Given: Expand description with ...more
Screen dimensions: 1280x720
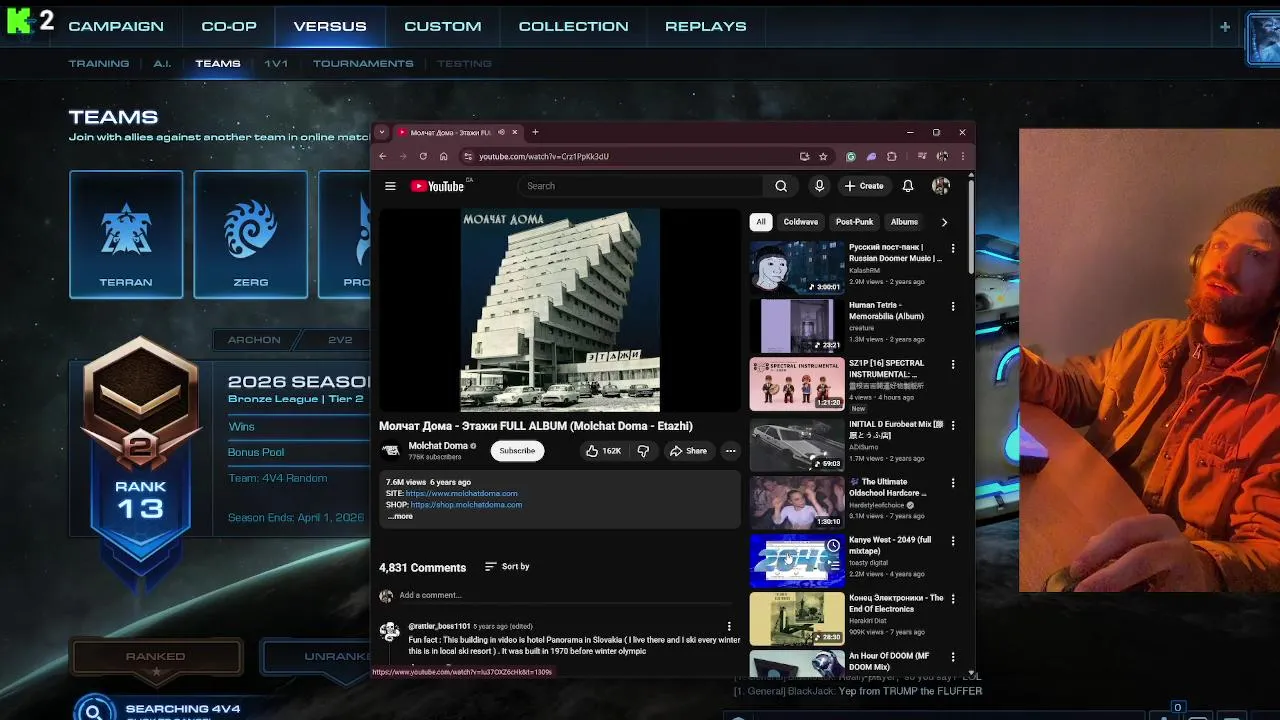Looking at the screenshot, I should 400,516.
